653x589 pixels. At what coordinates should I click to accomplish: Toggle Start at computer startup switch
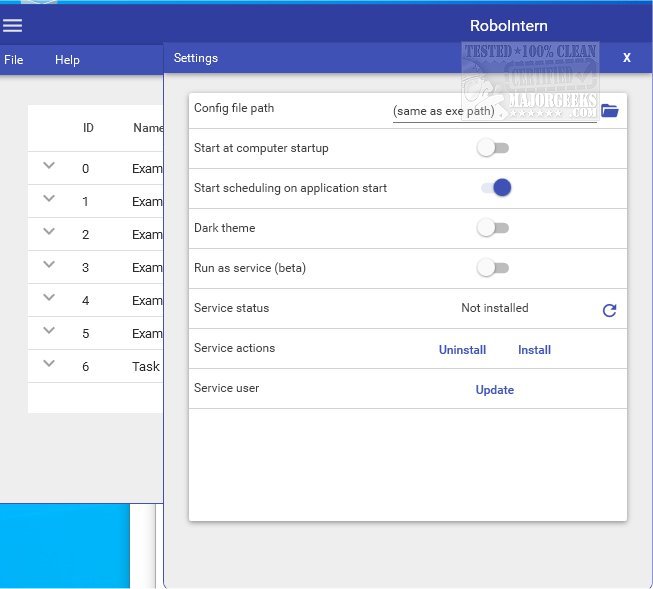point(493,148)
